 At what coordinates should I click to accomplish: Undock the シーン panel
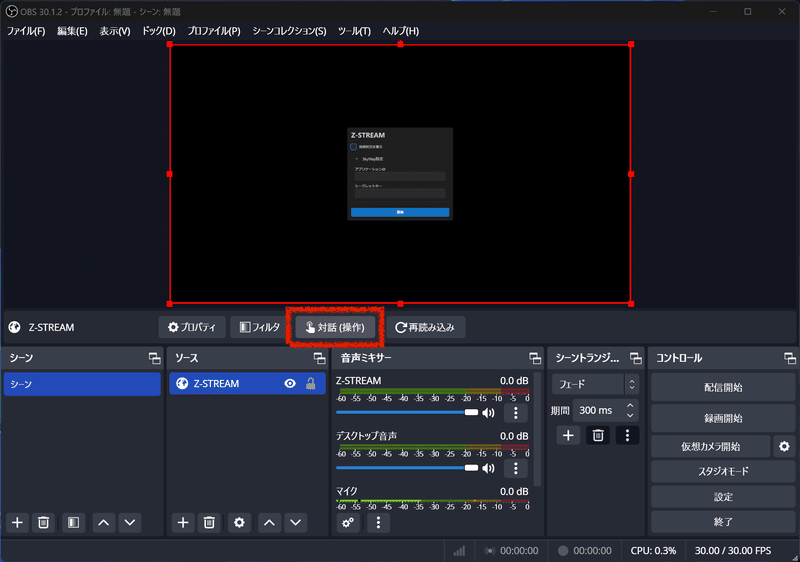coord(154,359)
